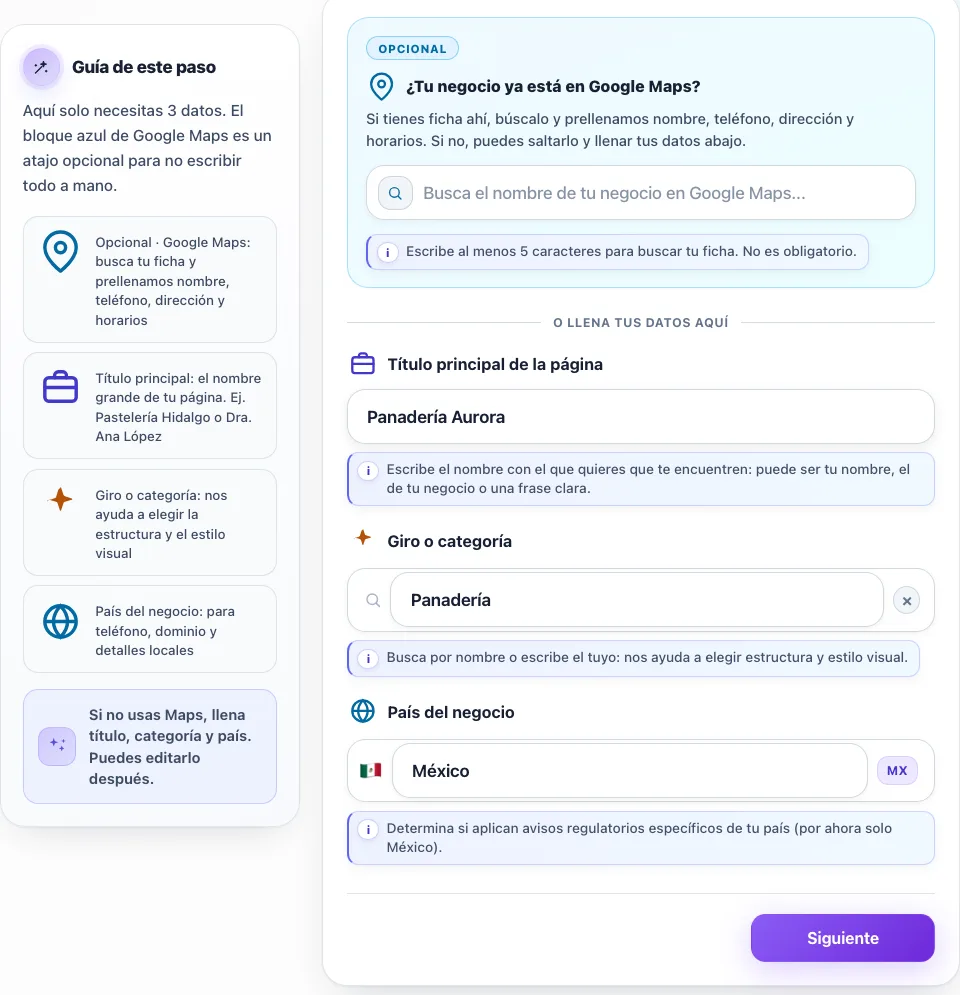Click the orange sparkle icon in the Giro o categoría guide card
This screenshot has width=960, height=995.
point(60,499)
